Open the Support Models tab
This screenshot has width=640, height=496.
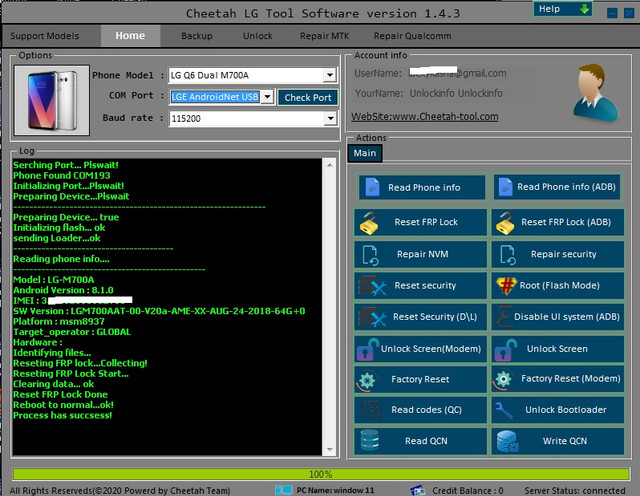pyautogui.click(x=46, y=36)
